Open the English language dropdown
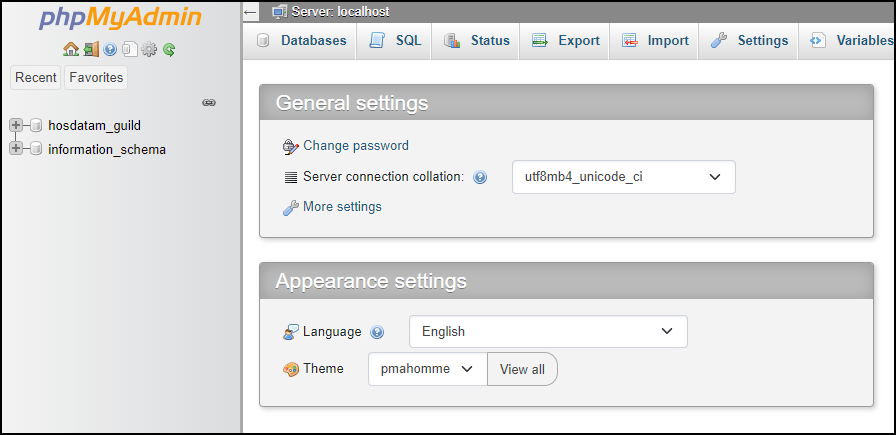This screenshot has width=896, height=435. (548, 331)
